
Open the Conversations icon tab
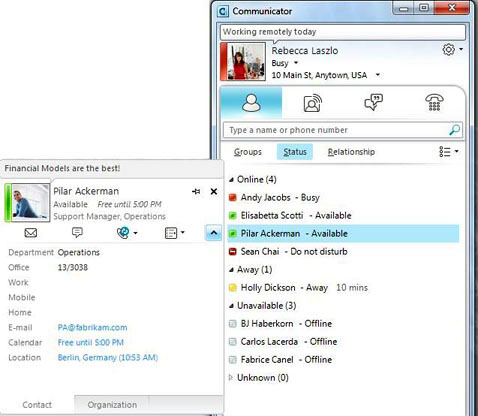click(373, 102)
